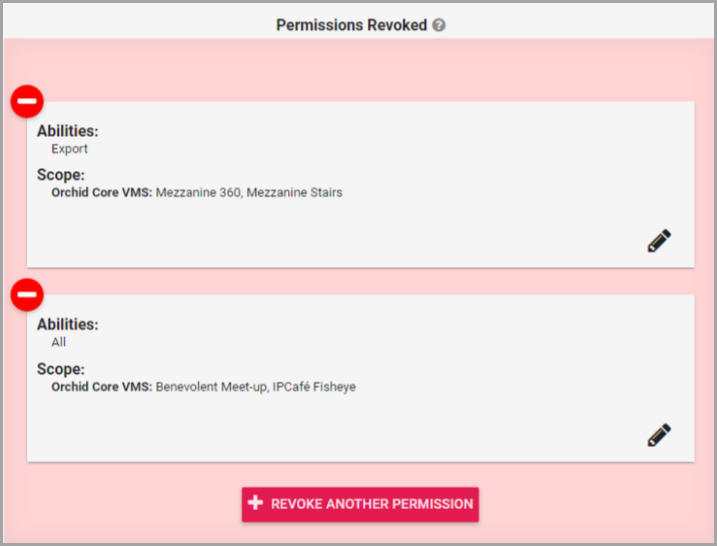The height and width of the screenshot is (546, 717).
Task: Delete the All abilities revoked permission
Action: (x=27, y=295)
